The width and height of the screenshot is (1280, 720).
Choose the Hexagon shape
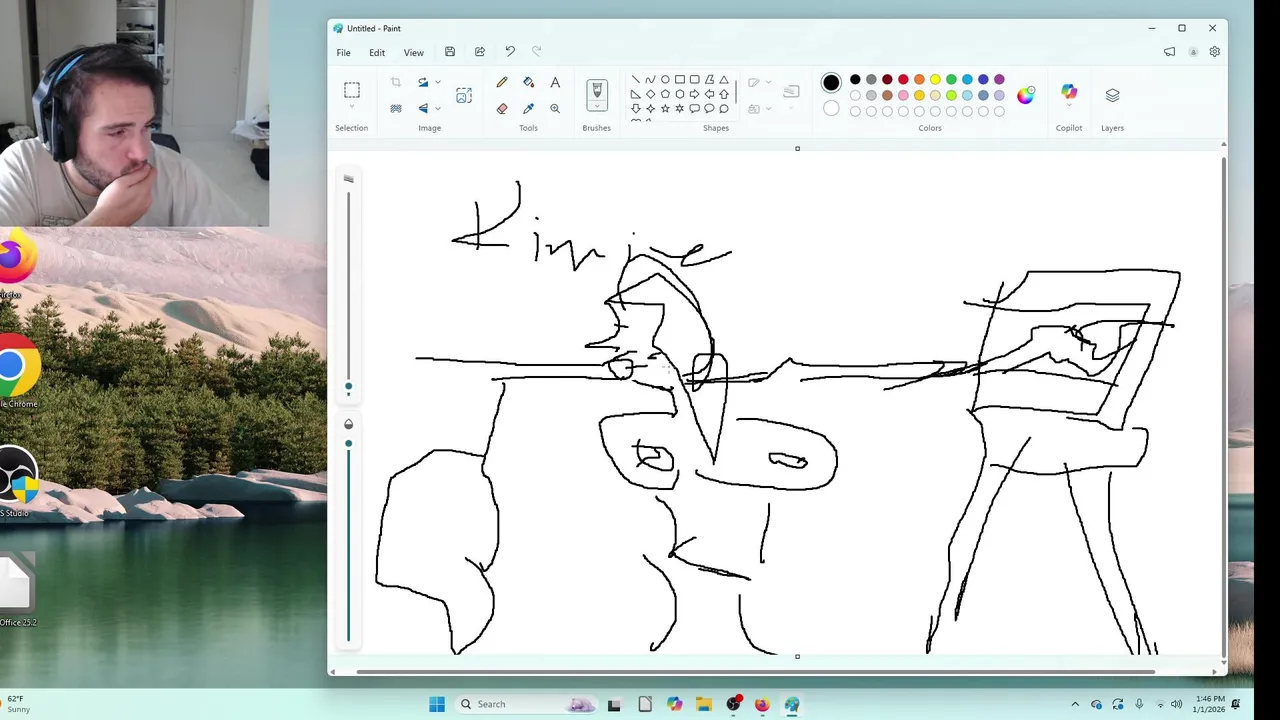pyautogui.click(x=680, y=94)
